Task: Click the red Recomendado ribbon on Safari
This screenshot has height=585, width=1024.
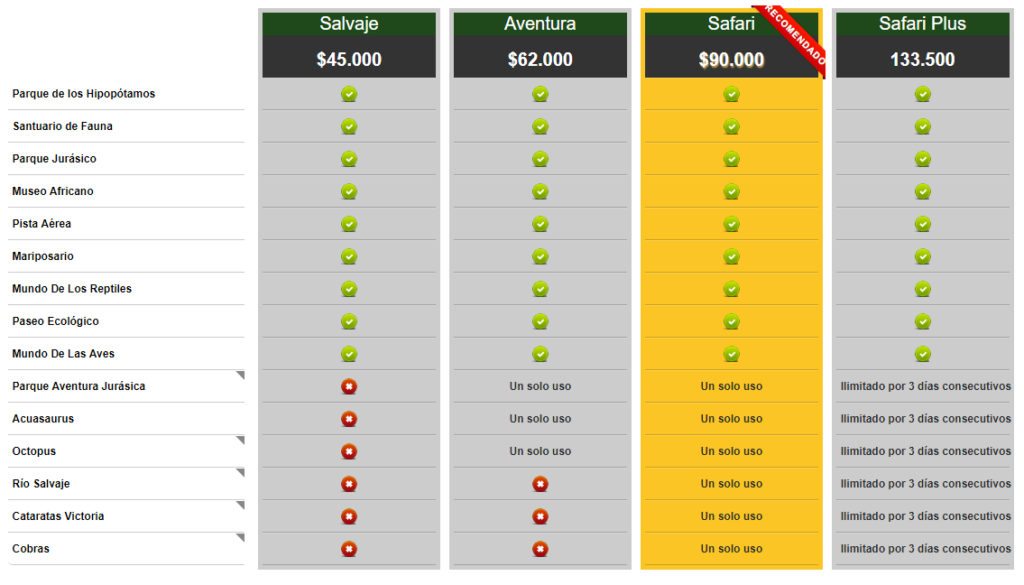Action: click(792, 38)
